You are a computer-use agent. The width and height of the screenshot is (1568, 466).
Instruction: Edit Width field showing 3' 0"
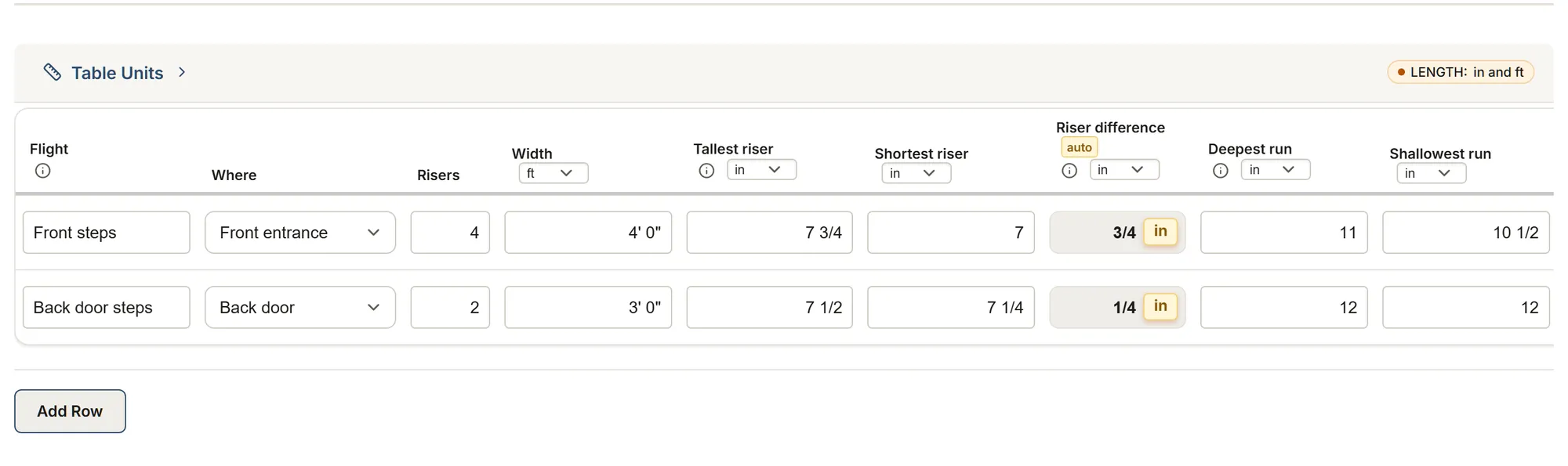click(x=588, y=308)
